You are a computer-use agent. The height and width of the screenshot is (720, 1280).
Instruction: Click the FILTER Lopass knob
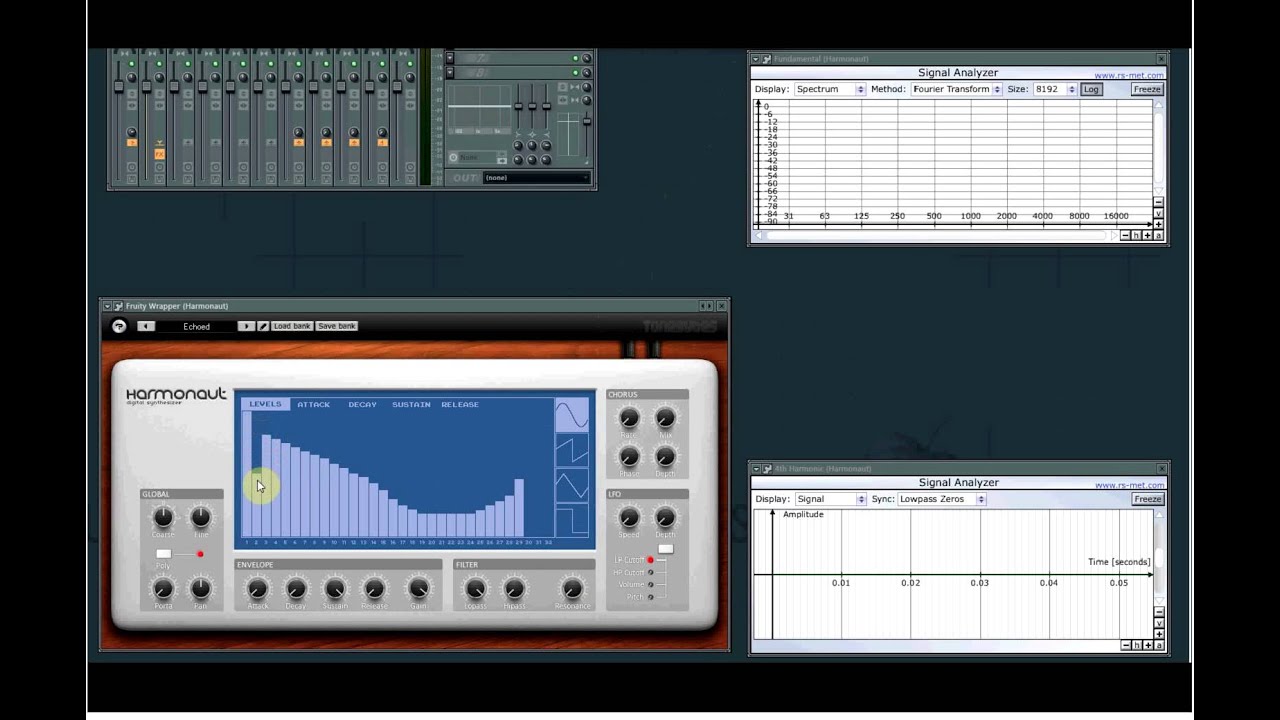tap(476, 589)
